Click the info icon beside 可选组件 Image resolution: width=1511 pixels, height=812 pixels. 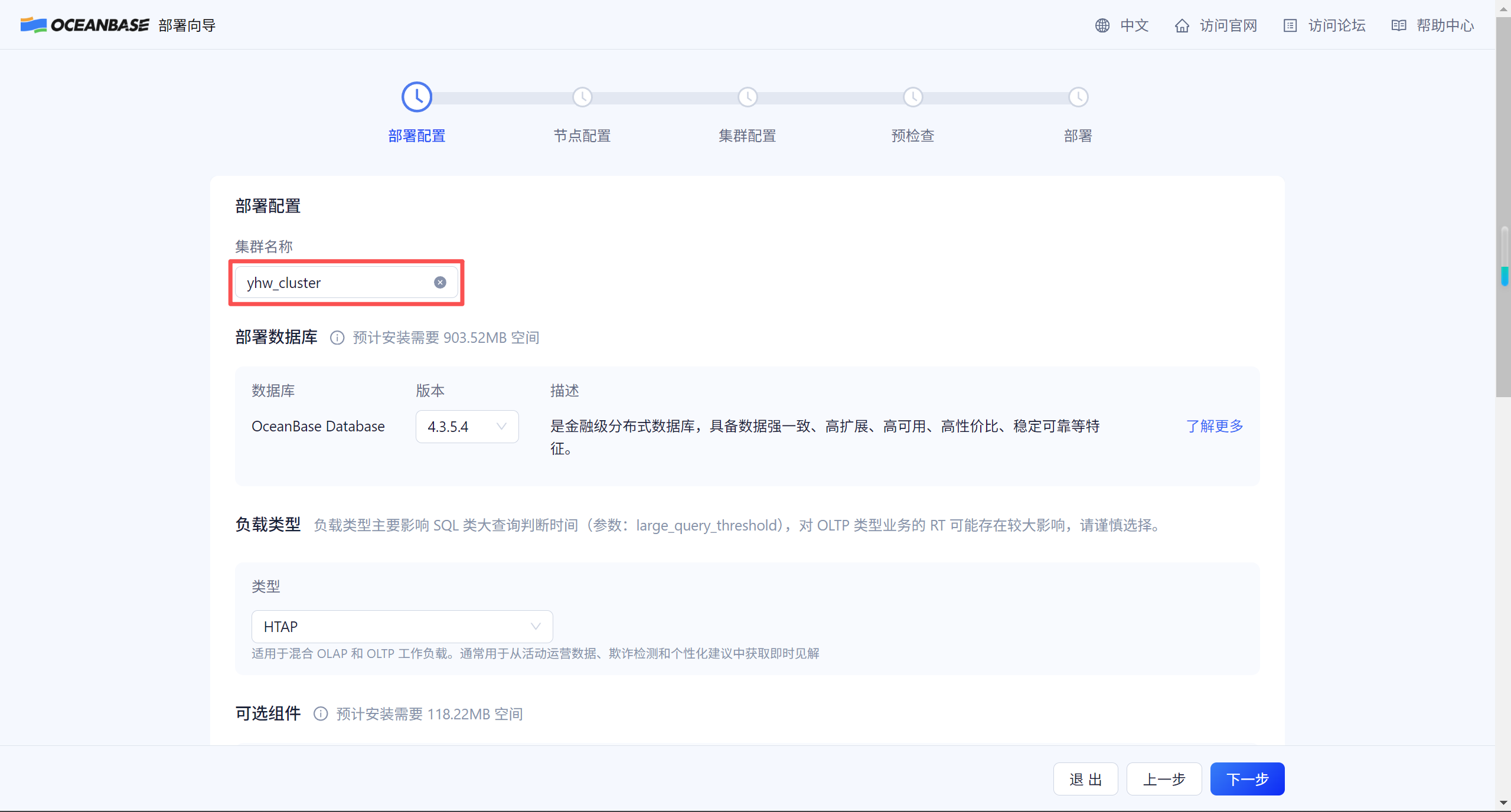click(x=320, y=714)
